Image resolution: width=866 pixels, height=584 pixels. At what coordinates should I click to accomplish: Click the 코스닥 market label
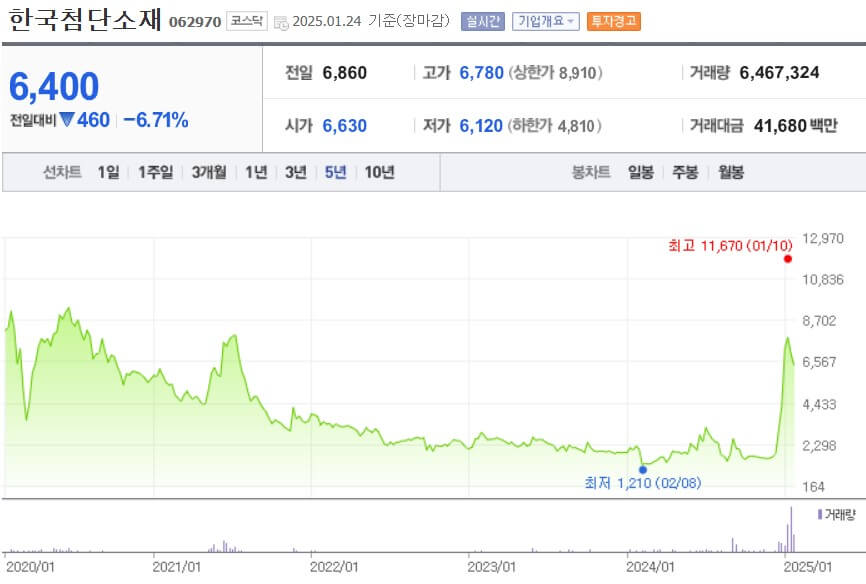point(247,21)
